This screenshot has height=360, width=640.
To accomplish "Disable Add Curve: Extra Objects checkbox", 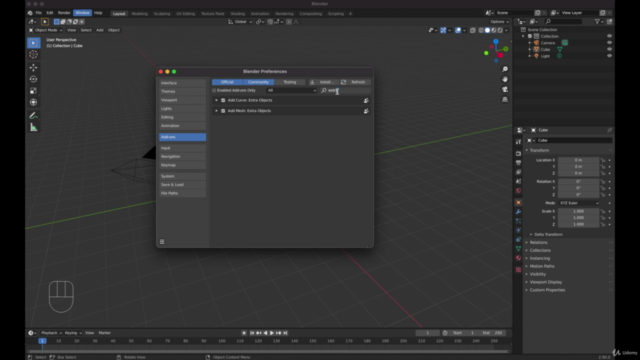I will (223, 100).
